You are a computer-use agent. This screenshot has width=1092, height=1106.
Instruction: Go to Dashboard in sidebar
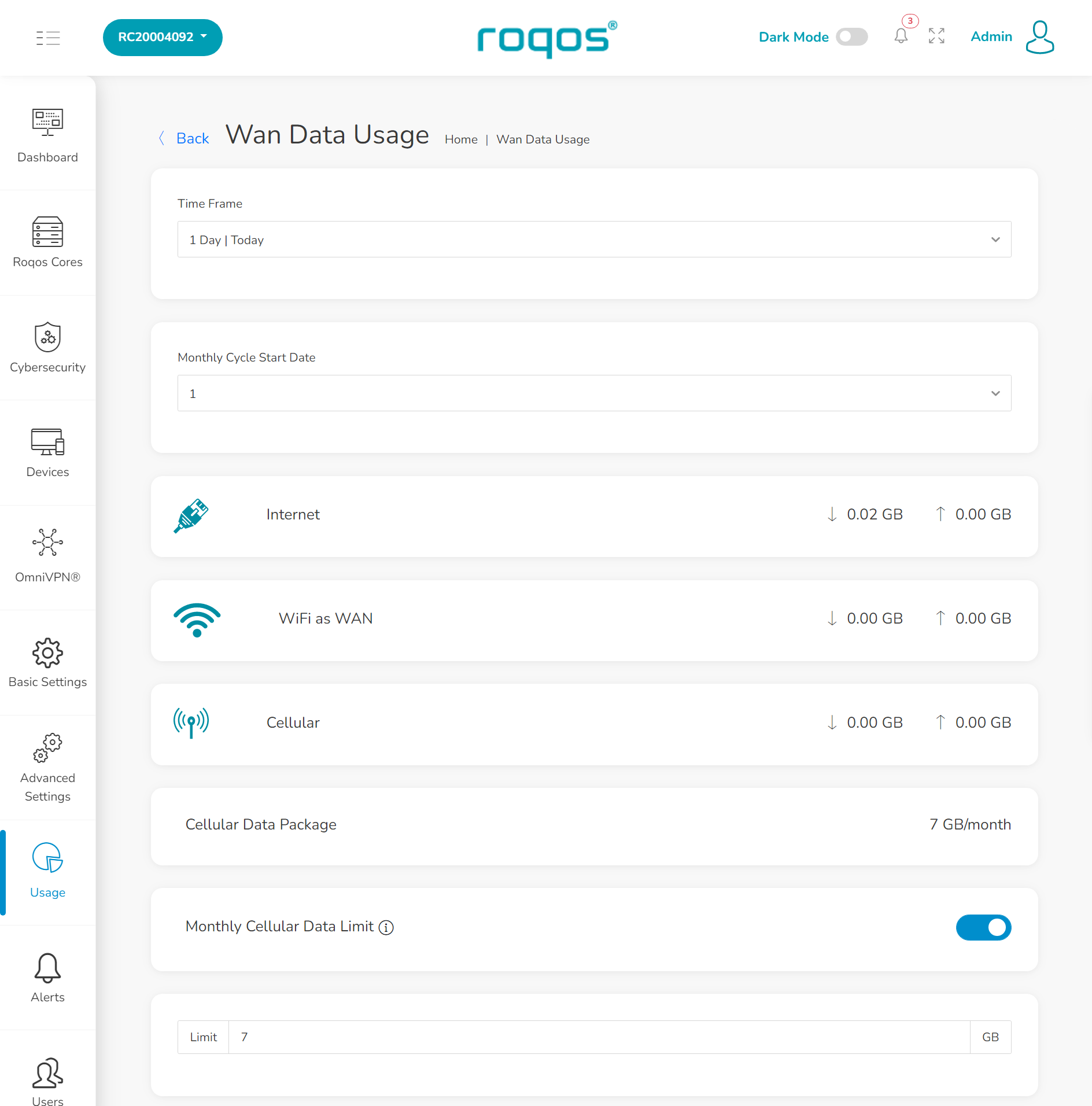point(47,137)
